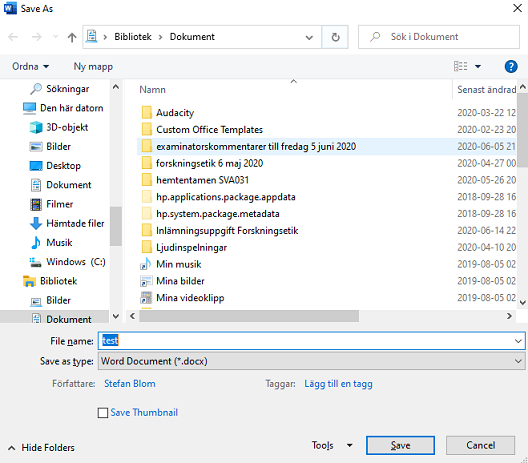Click the horizontal scrollbar thumb in file list
This screenshot has height=463, width=528.
click(249, 316)
